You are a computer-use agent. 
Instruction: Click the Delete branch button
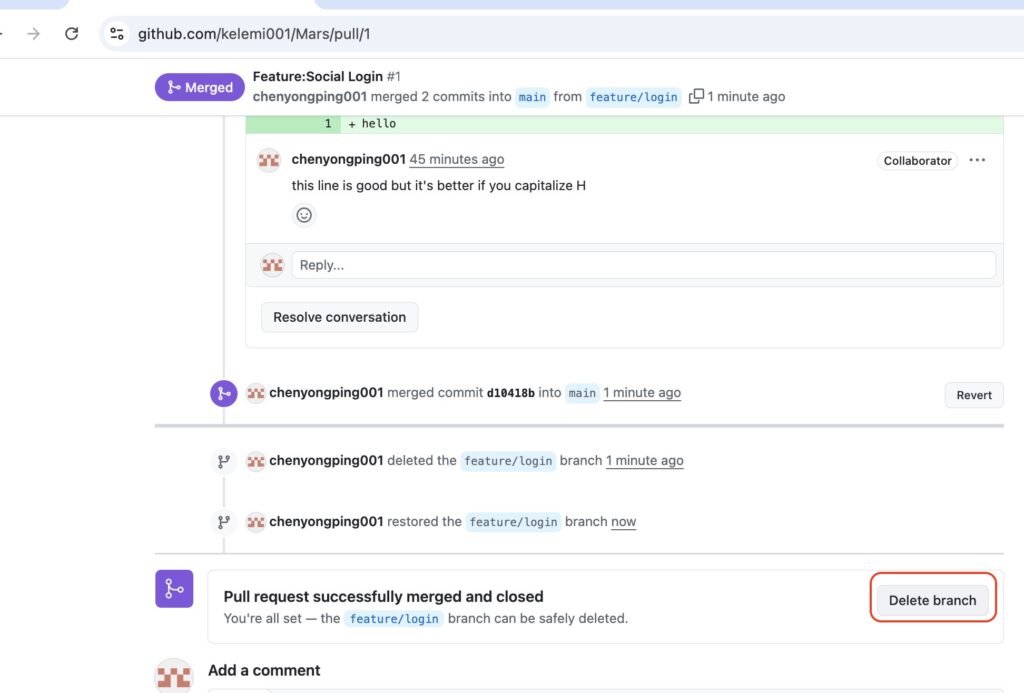click(x=932, y=600)
